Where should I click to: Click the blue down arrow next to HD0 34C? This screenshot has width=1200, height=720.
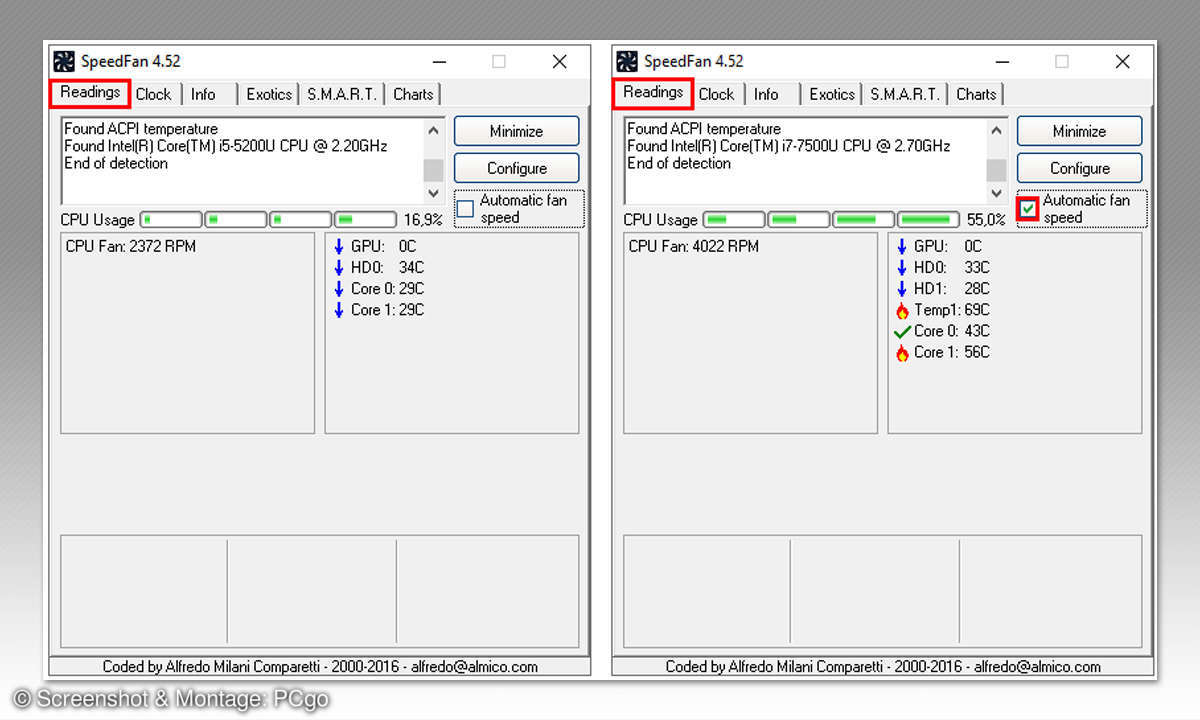click(339, 267)
